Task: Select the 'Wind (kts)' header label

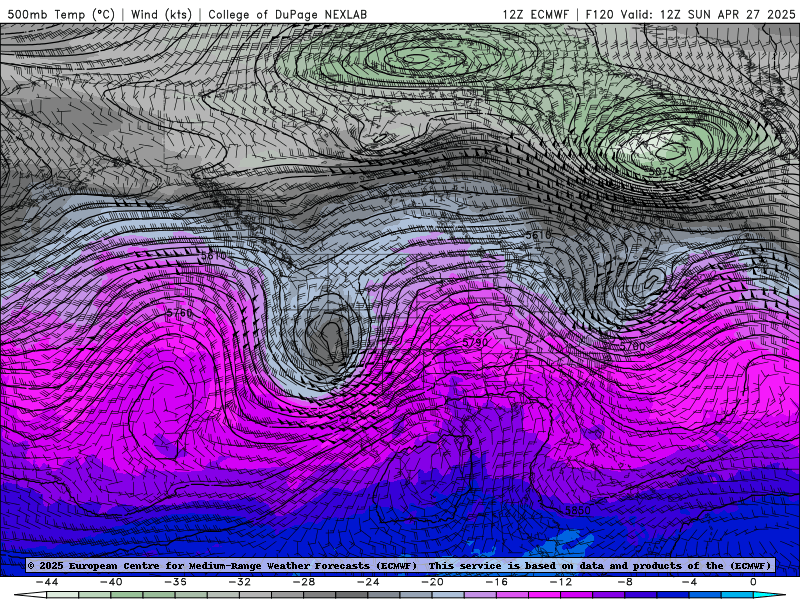Action: pos(161,14)
